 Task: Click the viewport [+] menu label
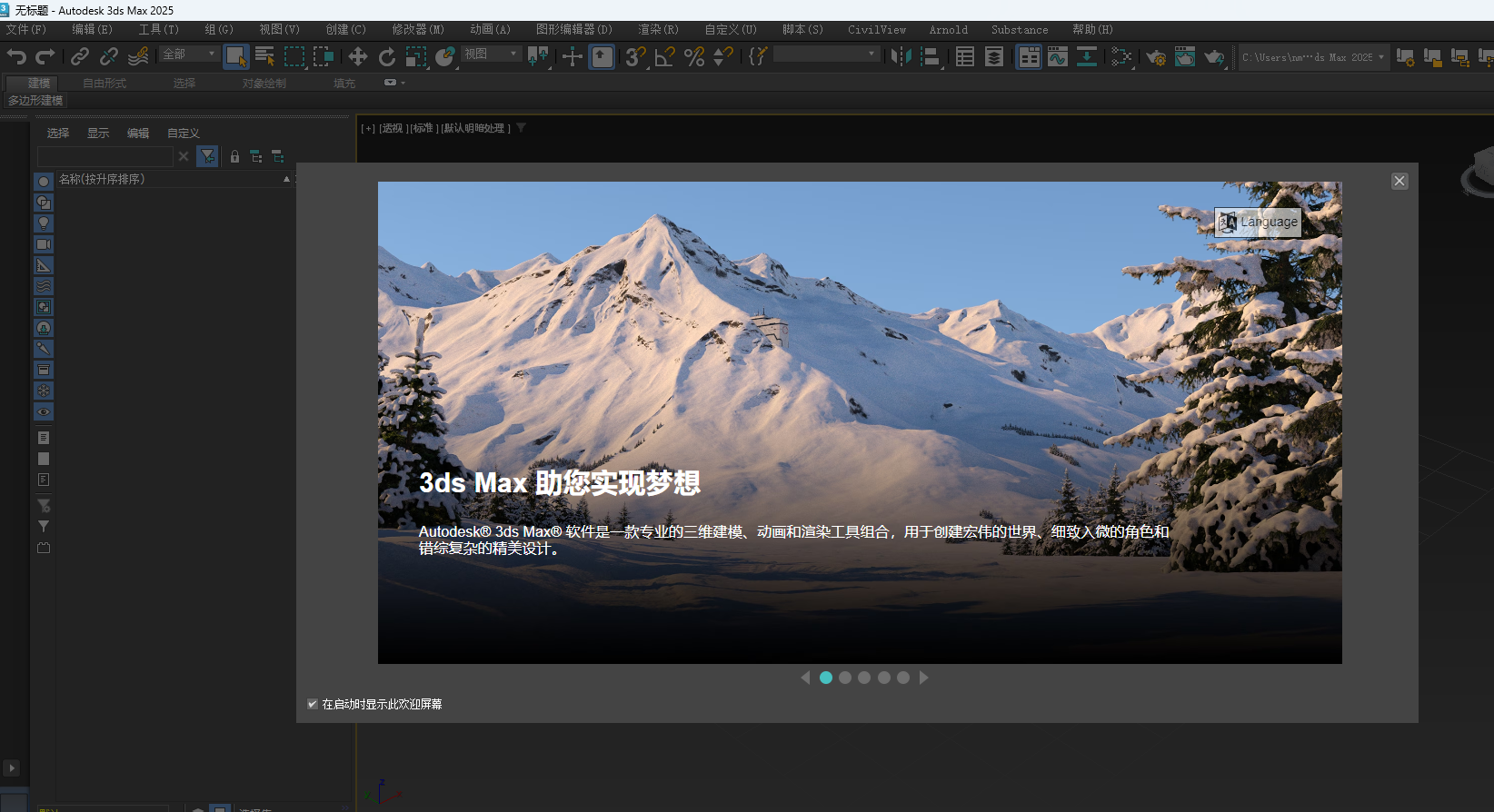point(368,128)
